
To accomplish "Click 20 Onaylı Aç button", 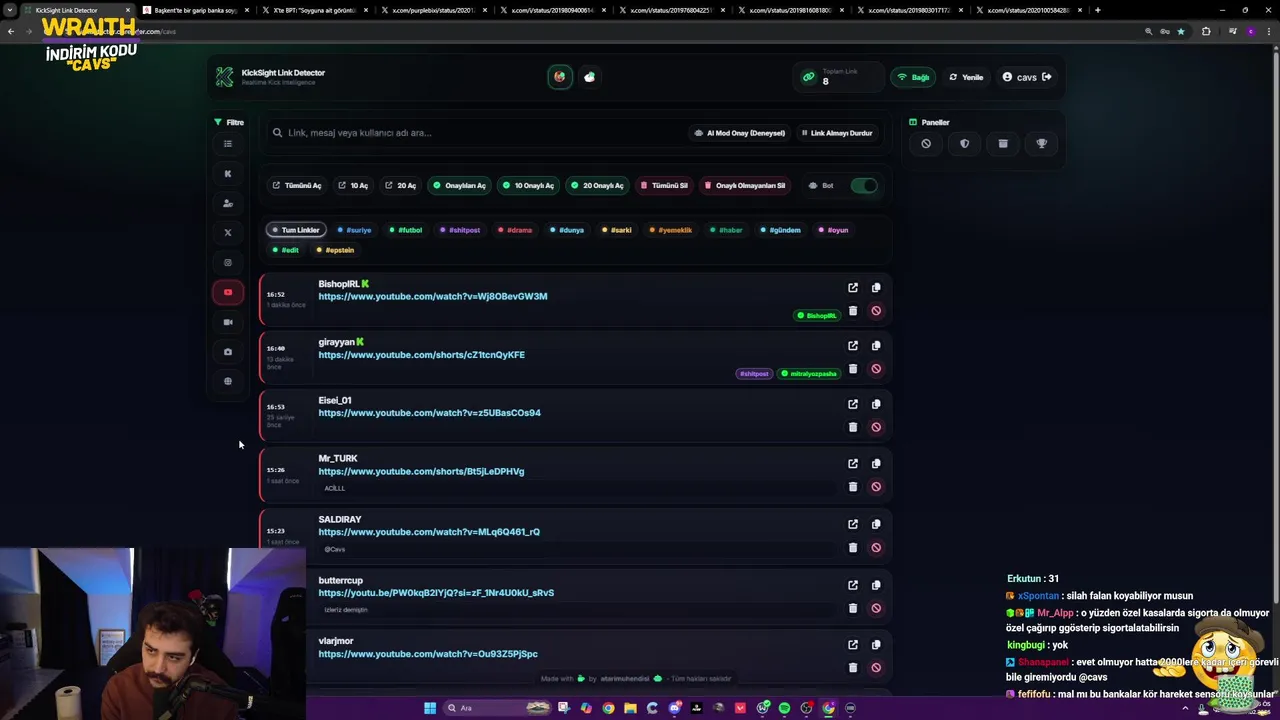I will click(597, 186).
